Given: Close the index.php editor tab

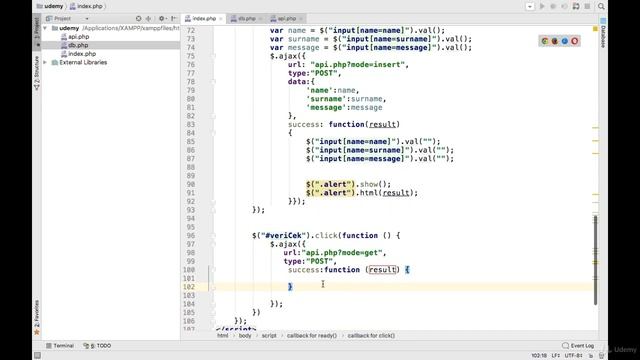Looking at the screenshot, I should [x=221, y=19].
